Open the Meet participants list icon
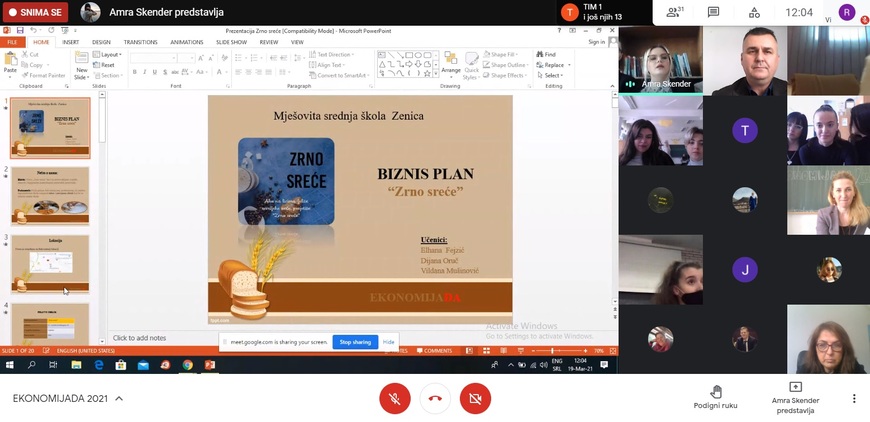This screenshot has height=422, width=870. pos(675,12)
